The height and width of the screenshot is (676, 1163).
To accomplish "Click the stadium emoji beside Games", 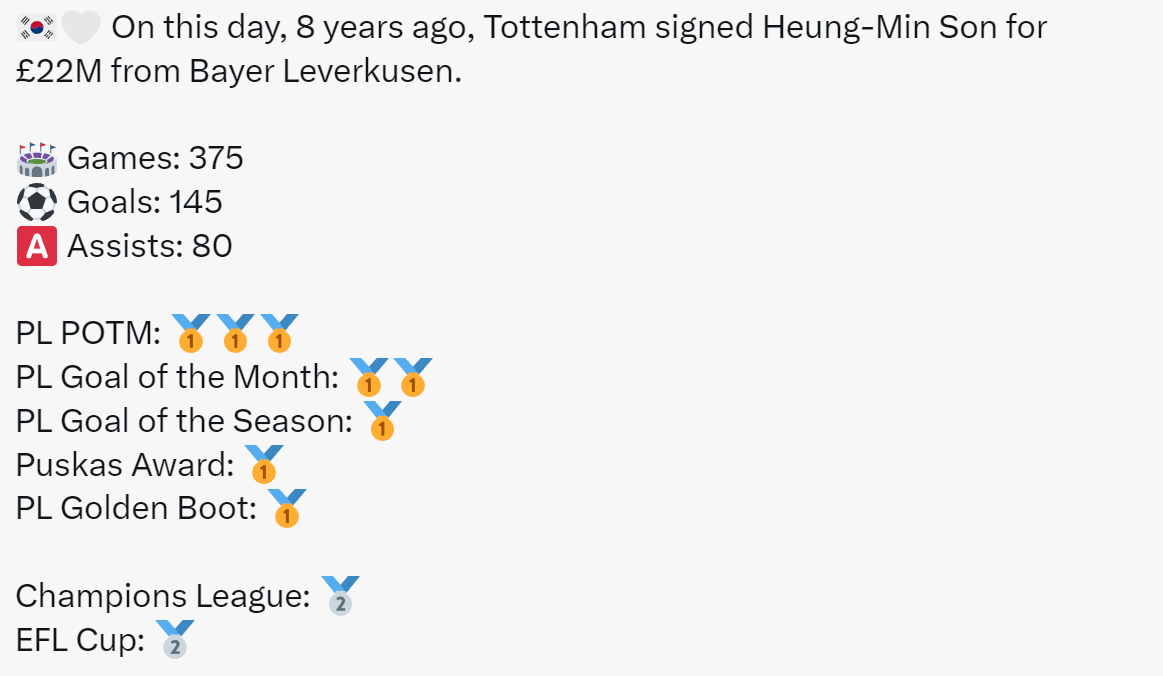I will click(36, 159).
